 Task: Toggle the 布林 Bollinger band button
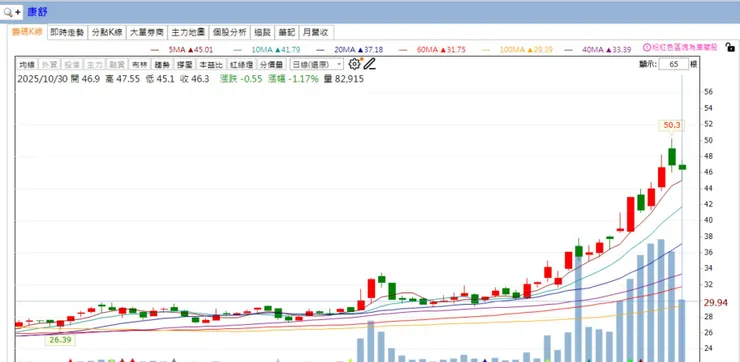(x=140, y=65)
